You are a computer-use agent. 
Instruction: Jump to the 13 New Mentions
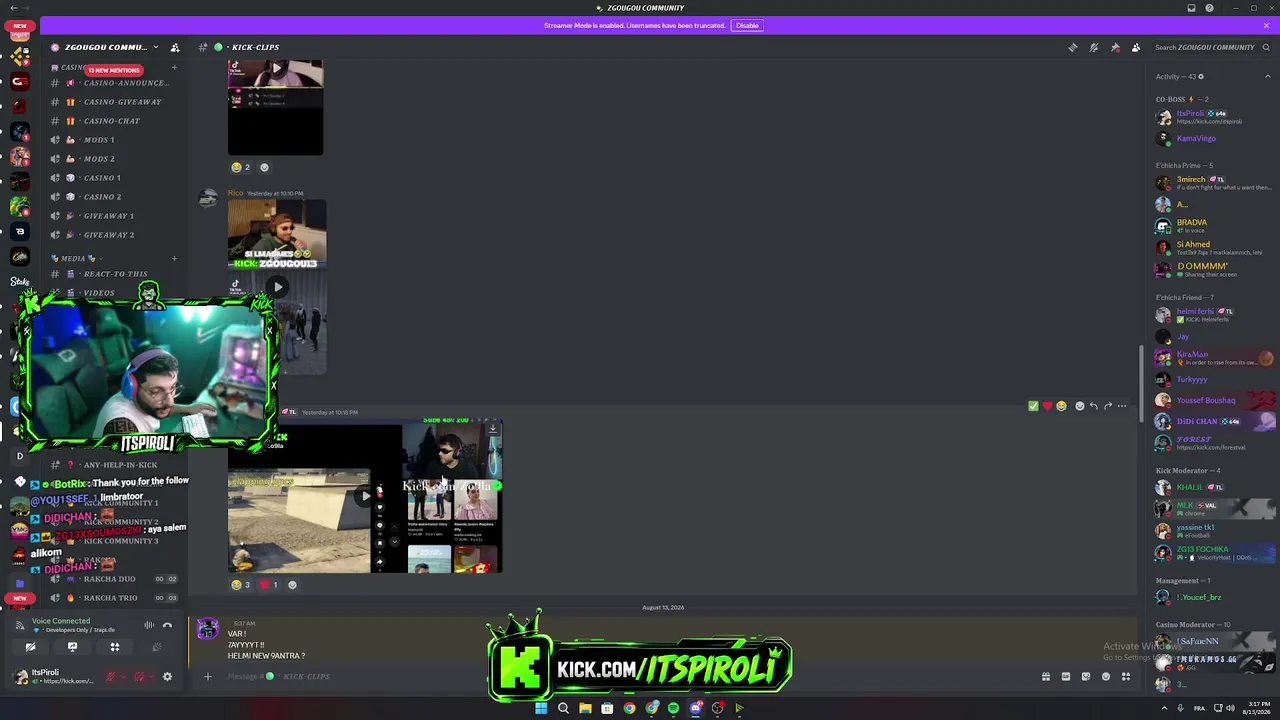click(x=114, y=70)
